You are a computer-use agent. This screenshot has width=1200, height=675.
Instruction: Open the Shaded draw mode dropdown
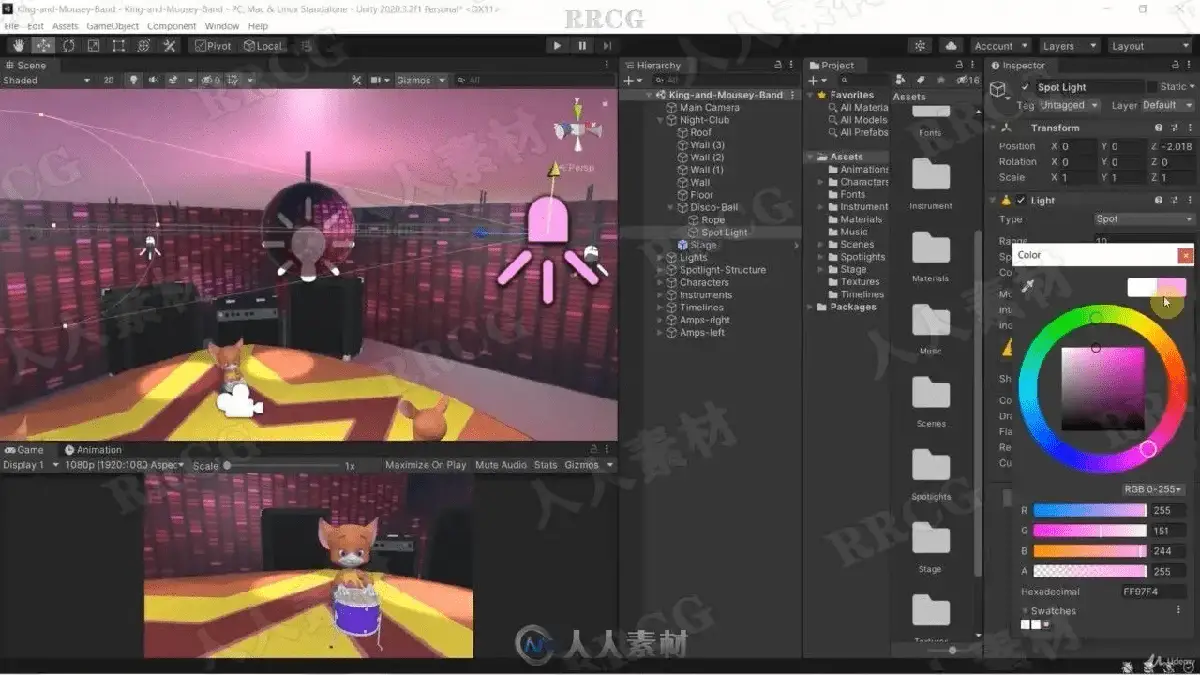(46, 80)
